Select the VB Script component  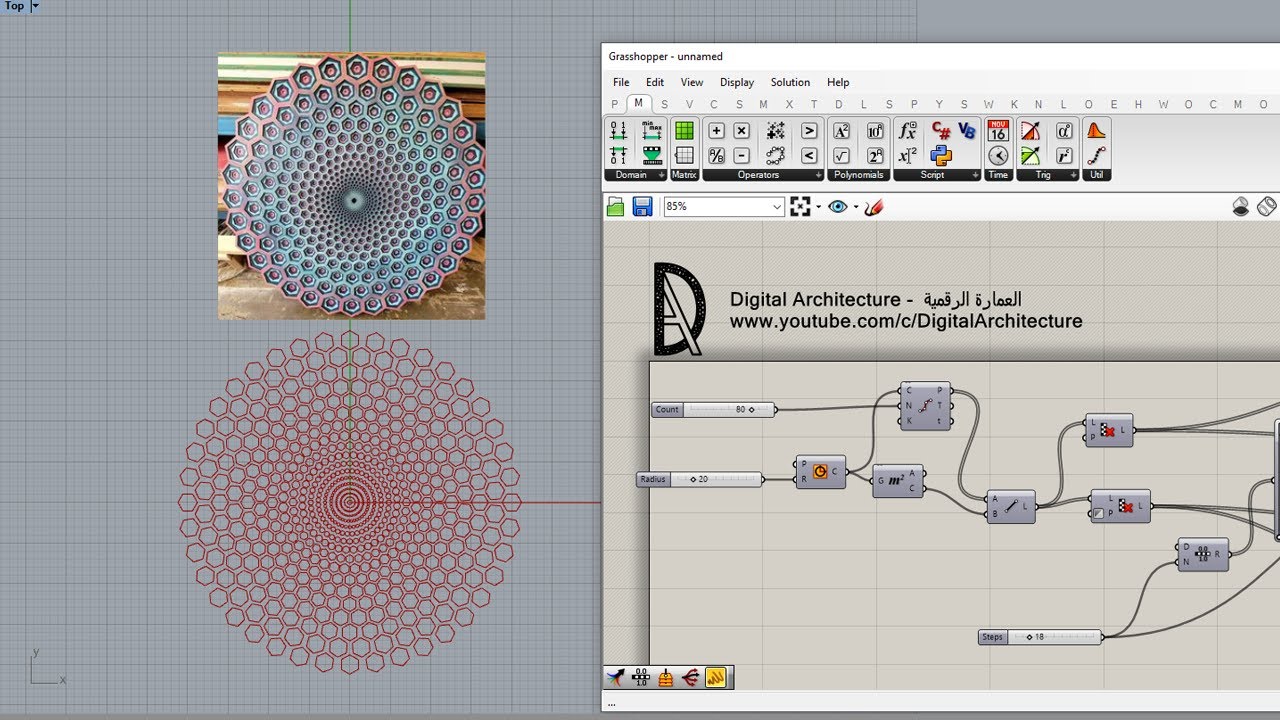click(967, 131)
